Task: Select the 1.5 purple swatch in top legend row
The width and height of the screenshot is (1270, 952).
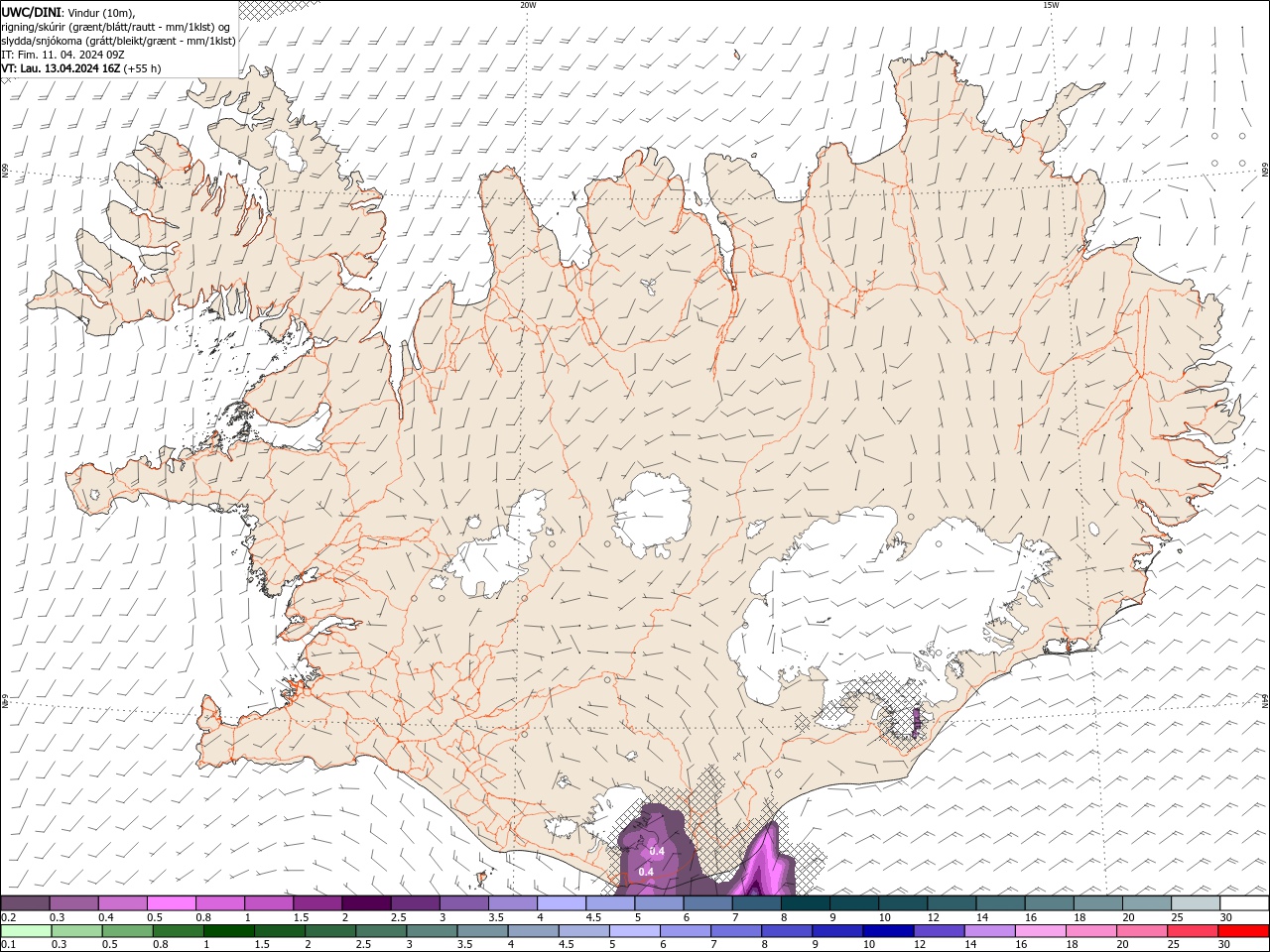Action: pos(317,903)
